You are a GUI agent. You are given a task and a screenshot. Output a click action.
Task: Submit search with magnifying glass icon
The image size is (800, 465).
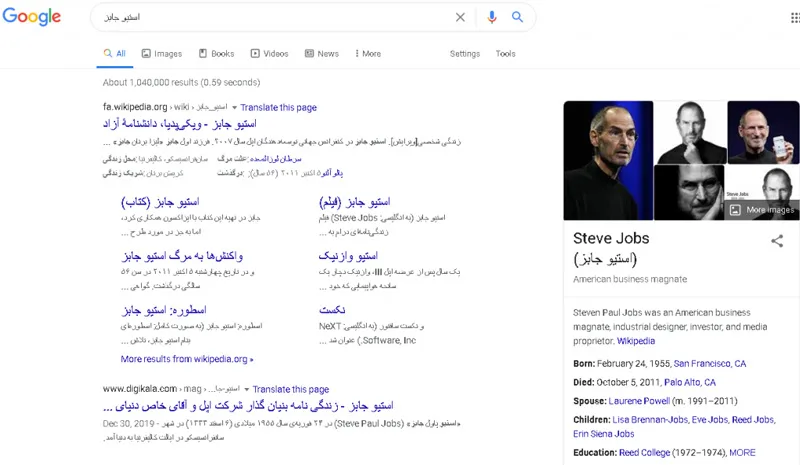tap(517, 17)
